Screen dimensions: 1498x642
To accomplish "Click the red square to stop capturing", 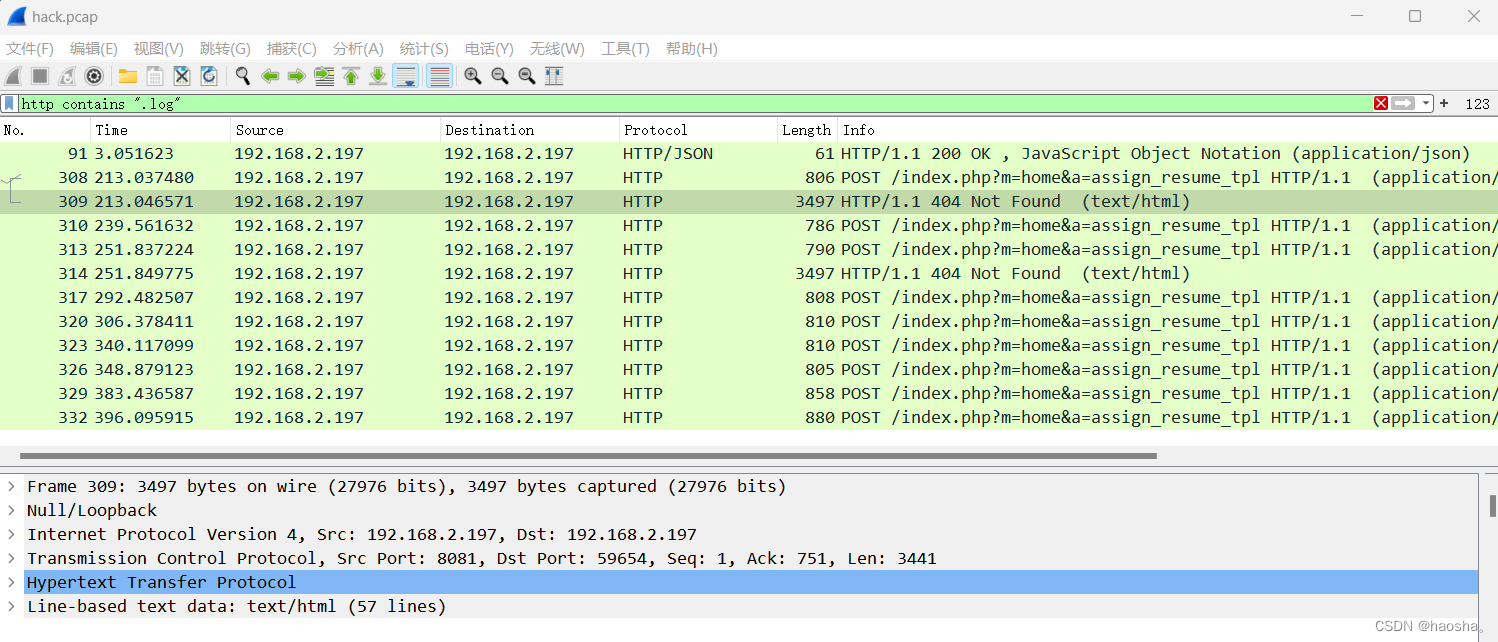I will (39, 76).
